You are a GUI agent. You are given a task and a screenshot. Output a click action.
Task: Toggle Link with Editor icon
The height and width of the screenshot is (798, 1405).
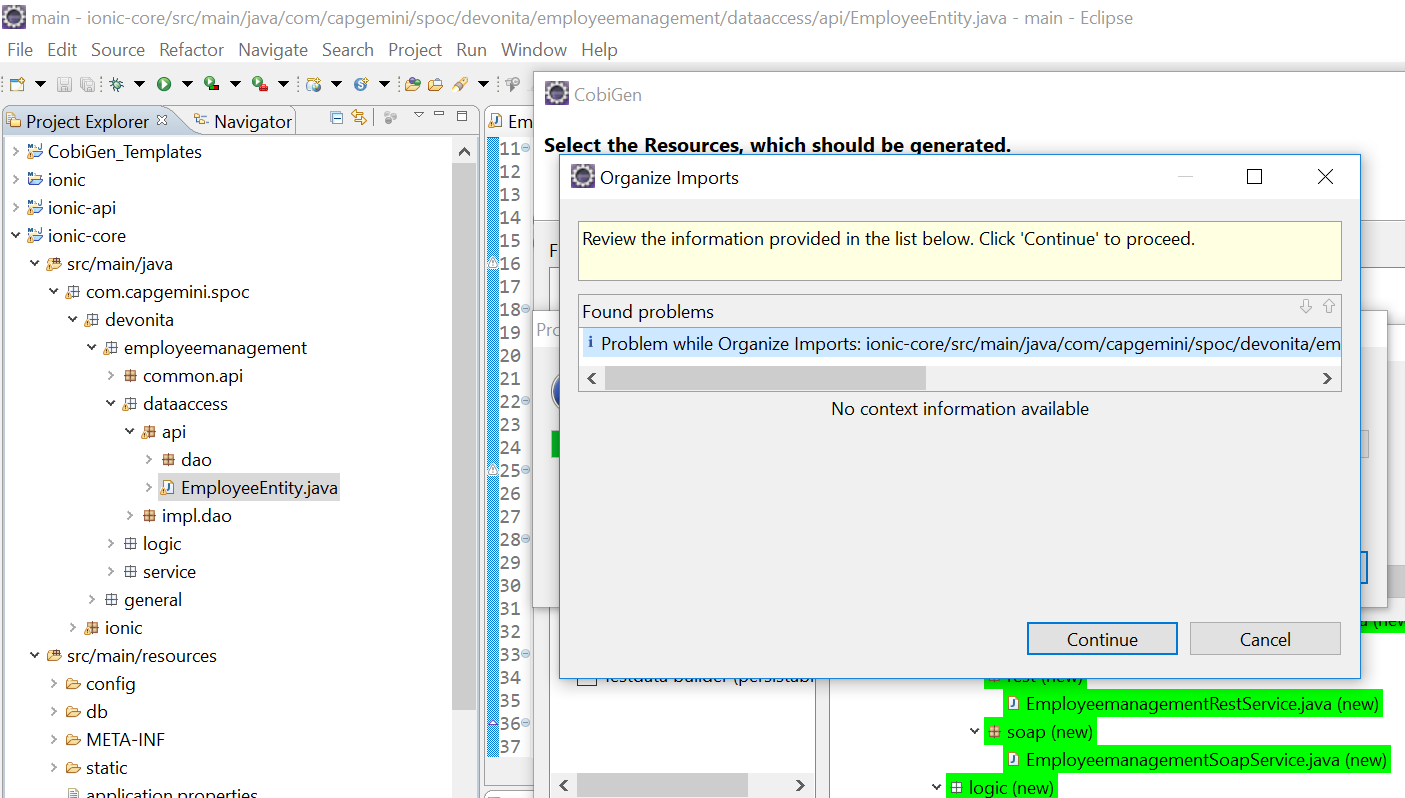pos(359,118)
